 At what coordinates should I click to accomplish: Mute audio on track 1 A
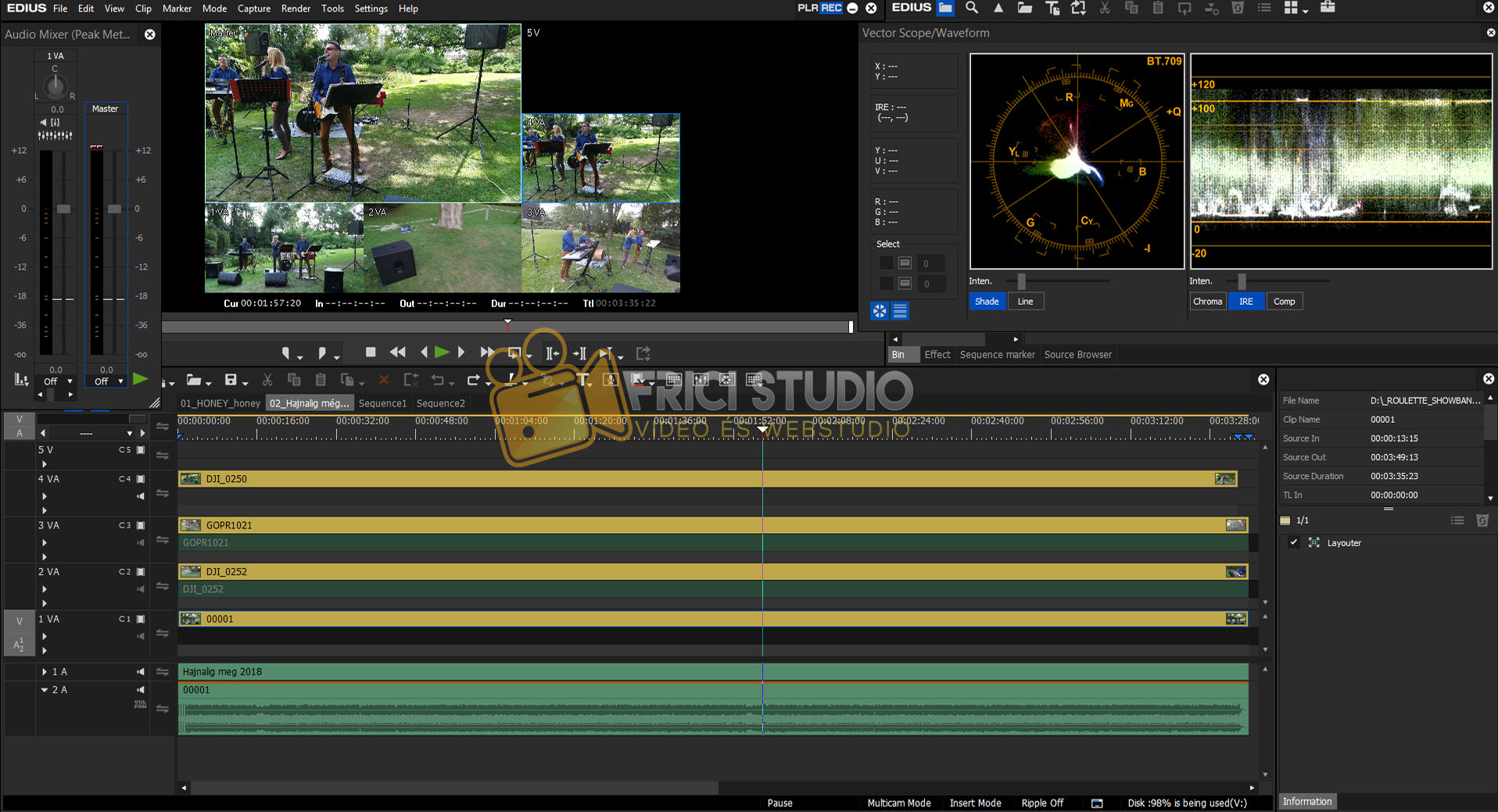pyautogui.click(x=141, y=672)
